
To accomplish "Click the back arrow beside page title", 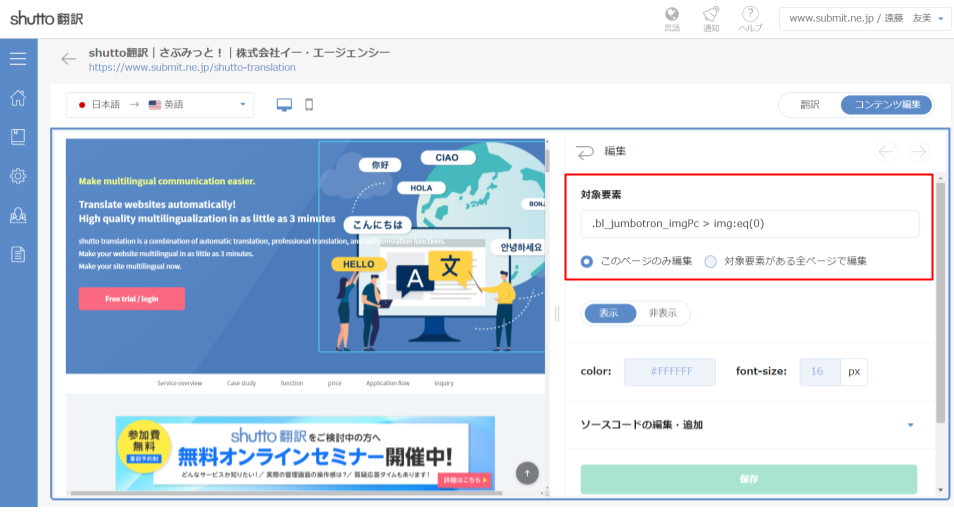I will [68, 59].
